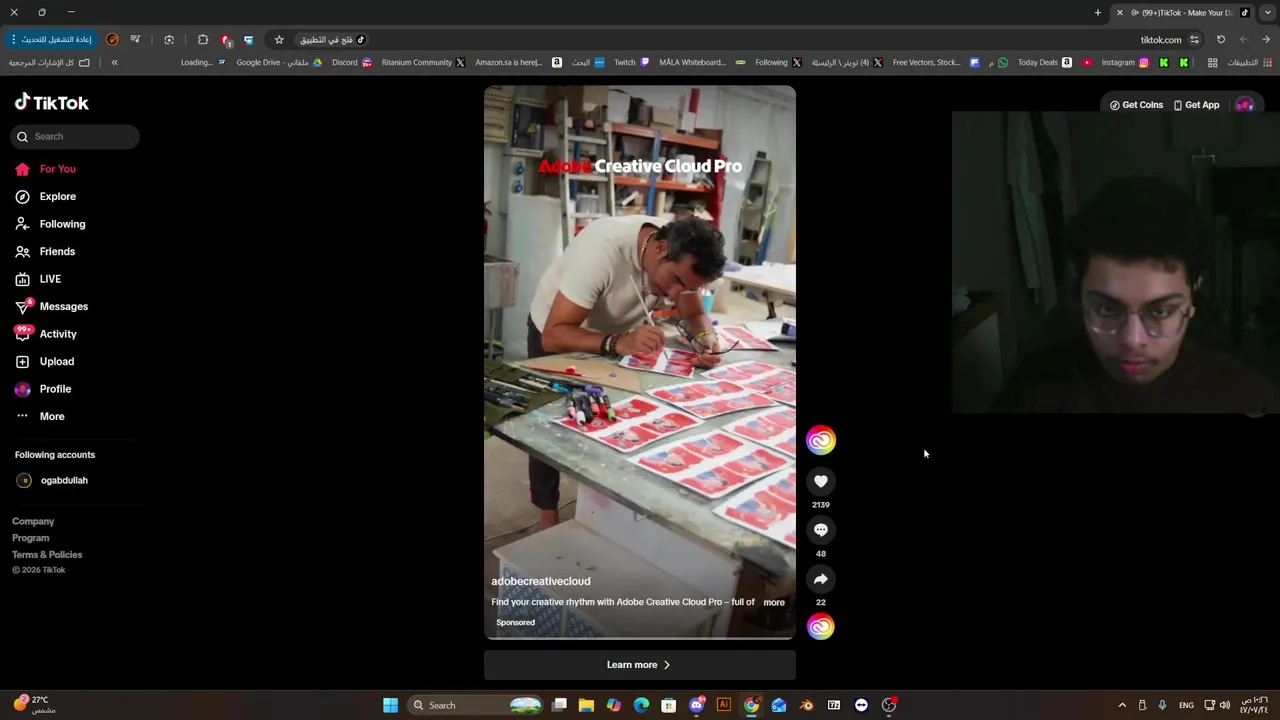Show hidden system tray icons
Screen dimensions: 1280x720
1122,706
